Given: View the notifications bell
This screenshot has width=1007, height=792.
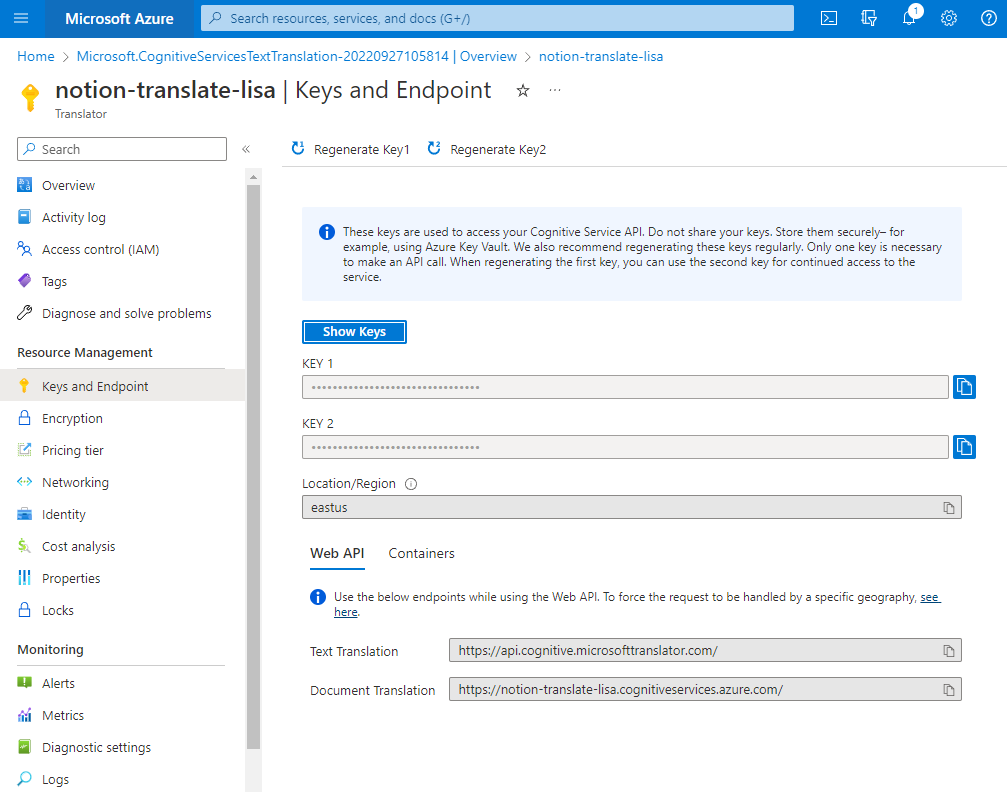Looking at the screenshot, I should click(x=909, y=18).
